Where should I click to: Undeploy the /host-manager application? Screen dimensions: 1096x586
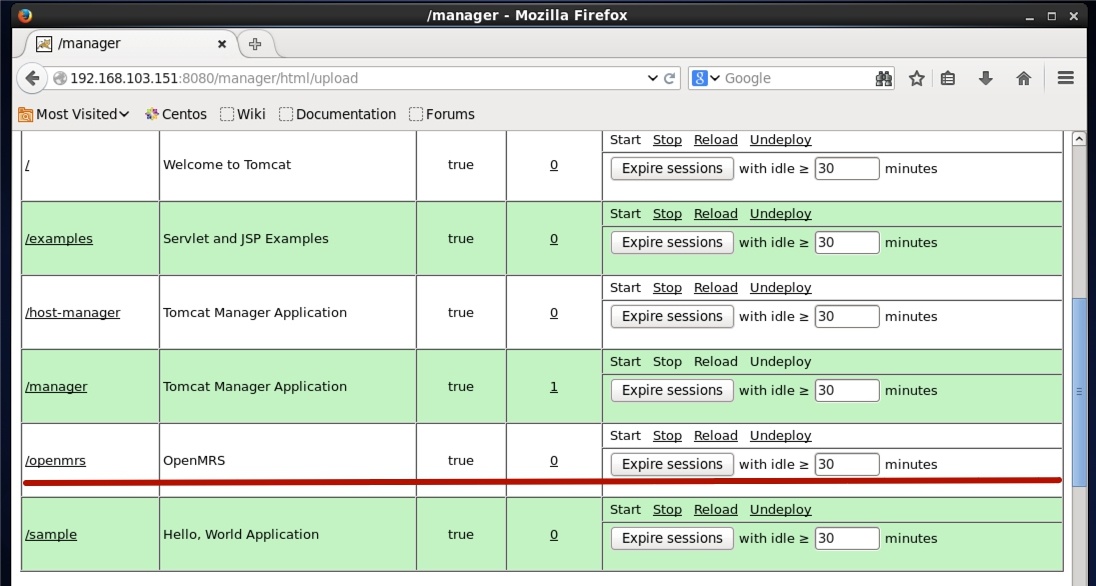[781, 288]
